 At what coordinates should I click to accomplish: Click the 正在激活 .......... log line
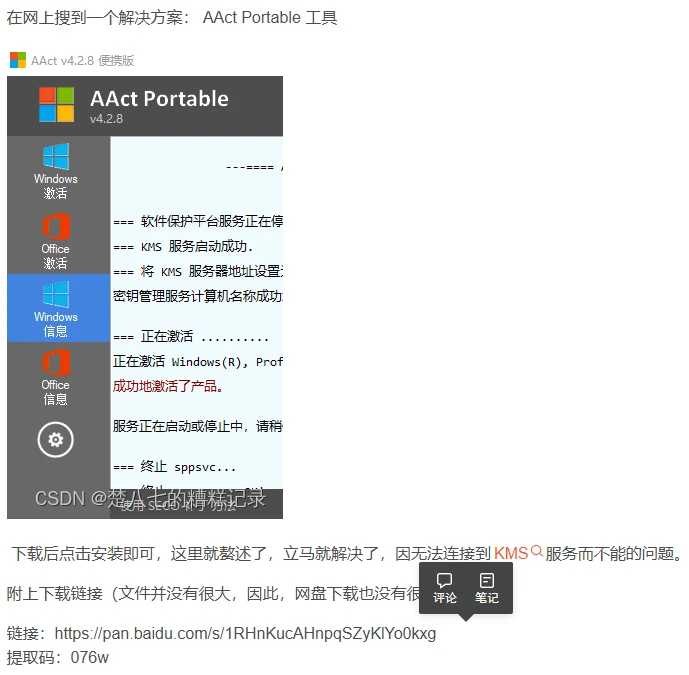pos(191,337)
